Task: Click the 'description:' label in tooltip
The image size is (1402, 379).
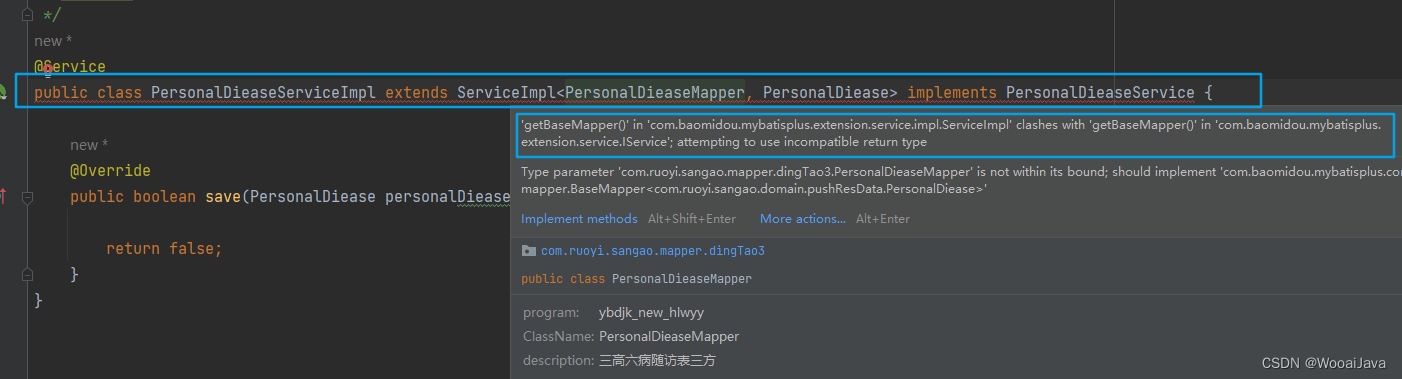Action: tap(558, 360)
